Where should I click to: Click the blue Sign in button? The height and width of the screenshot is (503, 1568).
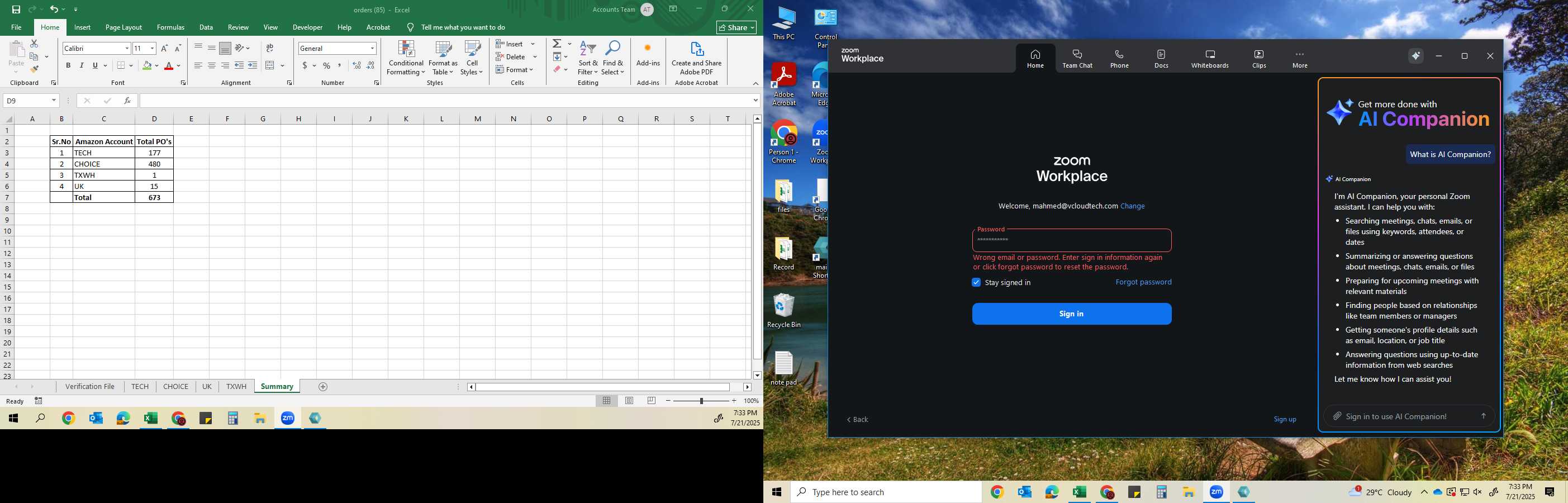pyautogui.click(x=1071, y=314)
